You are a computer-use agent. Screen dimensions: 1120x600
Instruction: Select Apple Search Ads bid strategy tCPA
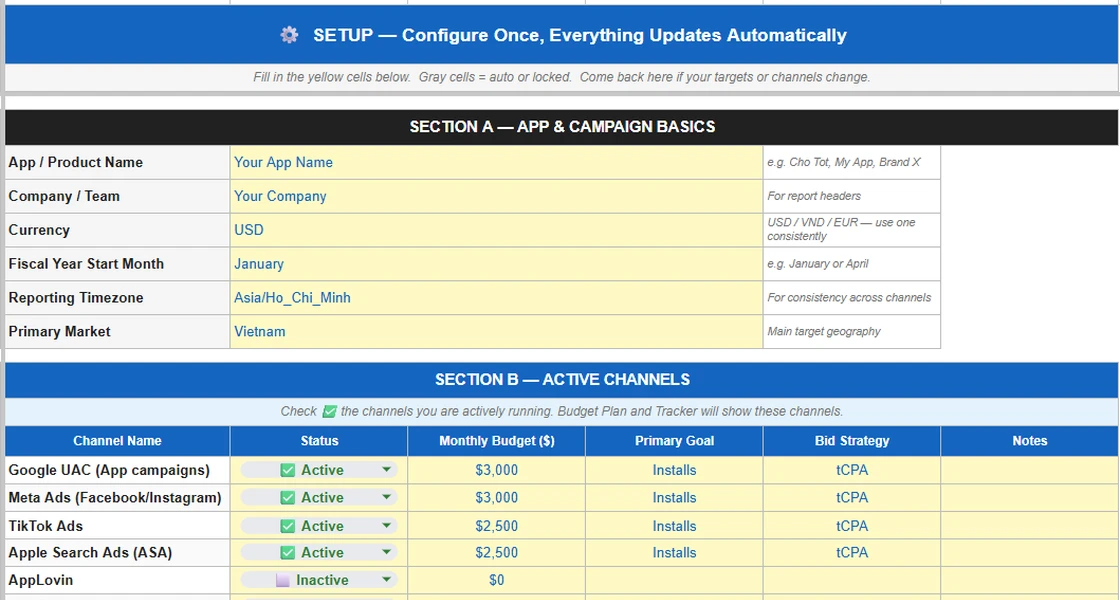coord(852,553)
